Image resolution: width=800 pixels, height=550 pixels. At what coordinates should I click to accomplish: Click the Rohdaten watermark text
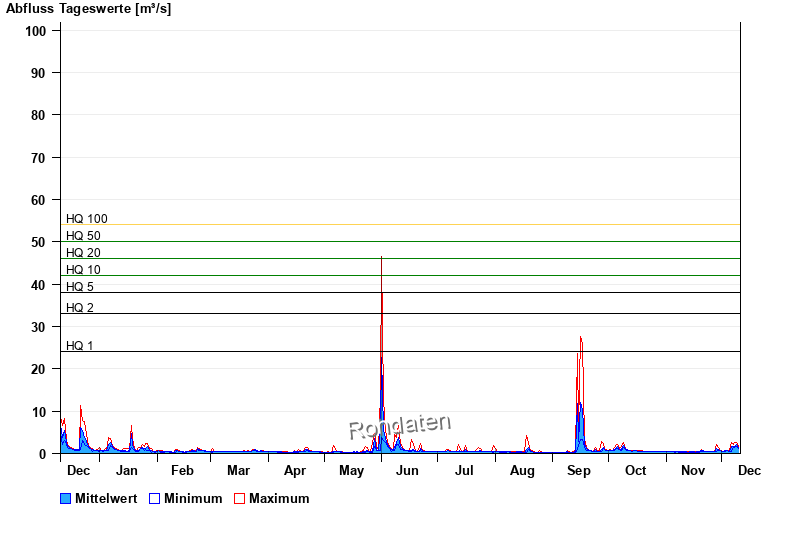pos(400,427)
